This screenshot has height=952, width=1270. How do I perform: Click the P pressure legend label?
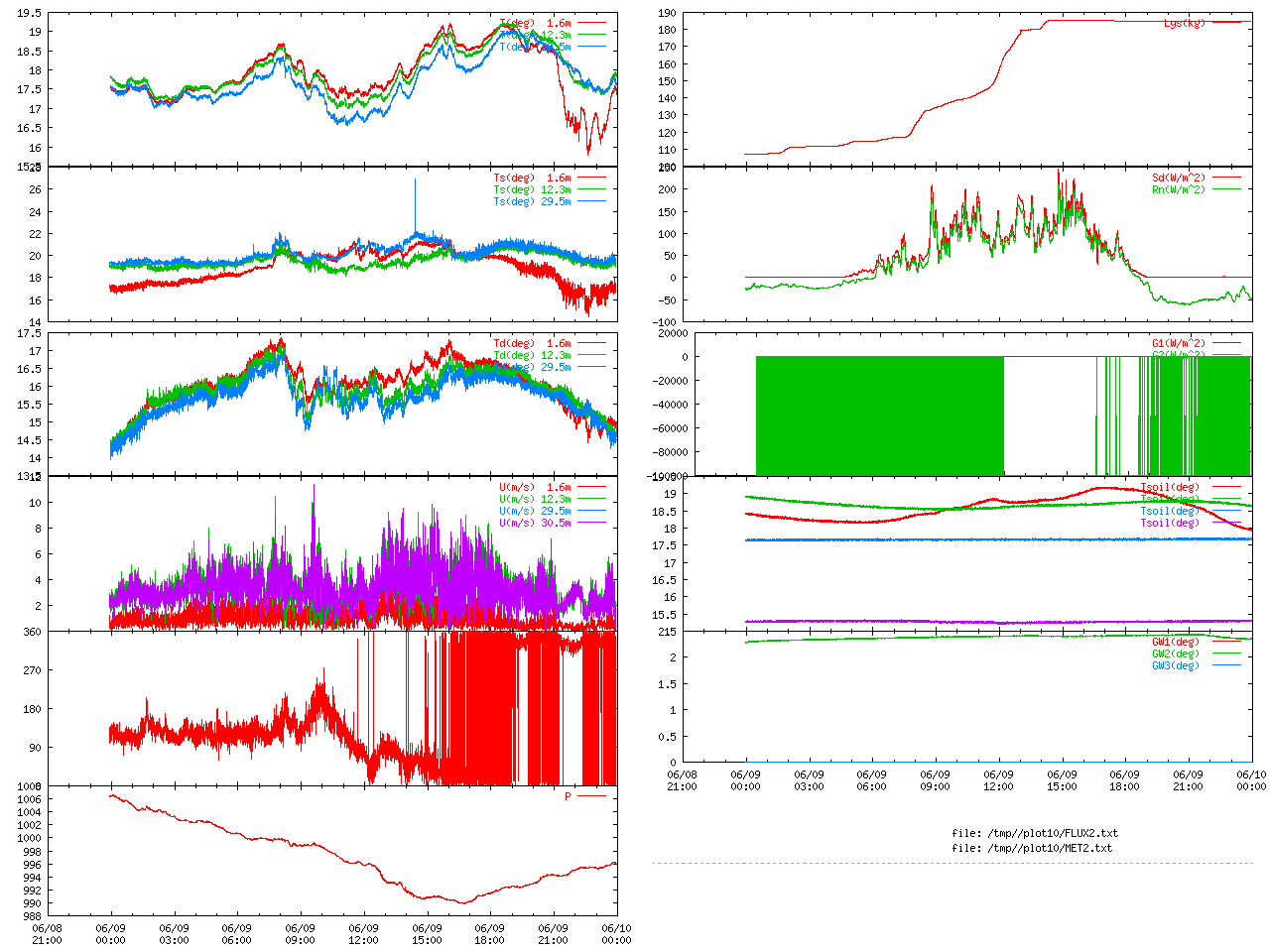(x=568, y=796)
